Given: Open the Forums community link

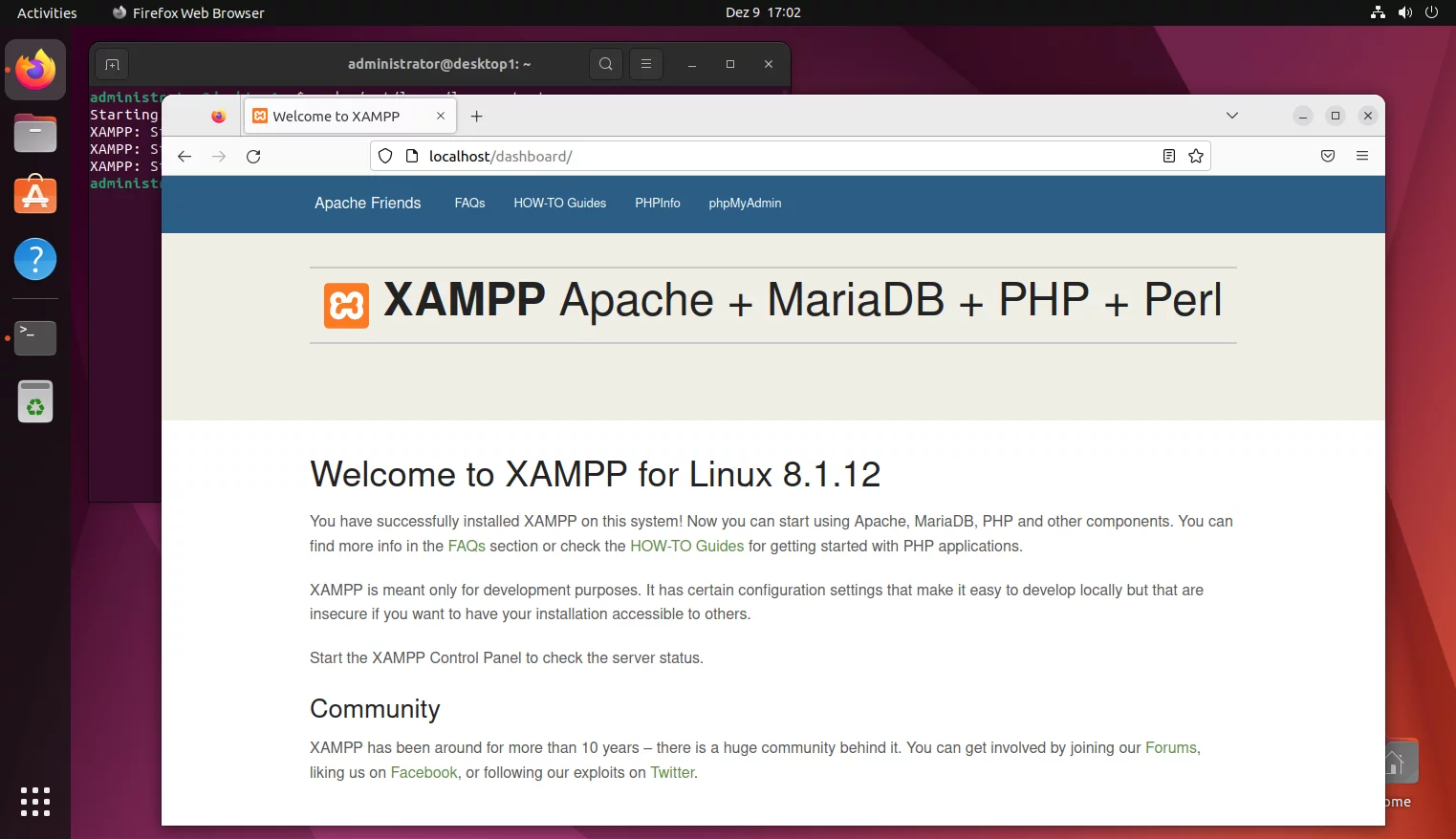Looking at the screenshot, I should click(1170, 747).
